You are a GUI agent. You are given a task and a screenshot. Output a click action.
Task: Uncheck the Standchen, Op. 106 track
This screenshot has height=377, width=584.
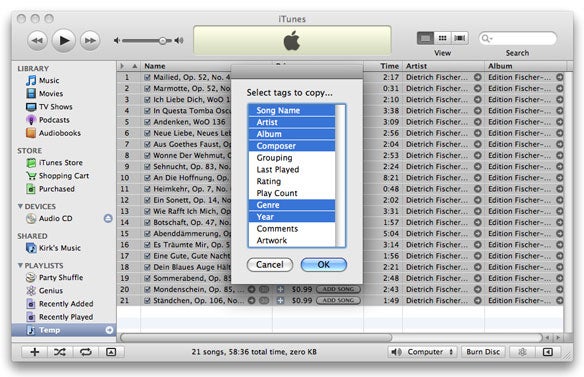click(x=147, y=301)
